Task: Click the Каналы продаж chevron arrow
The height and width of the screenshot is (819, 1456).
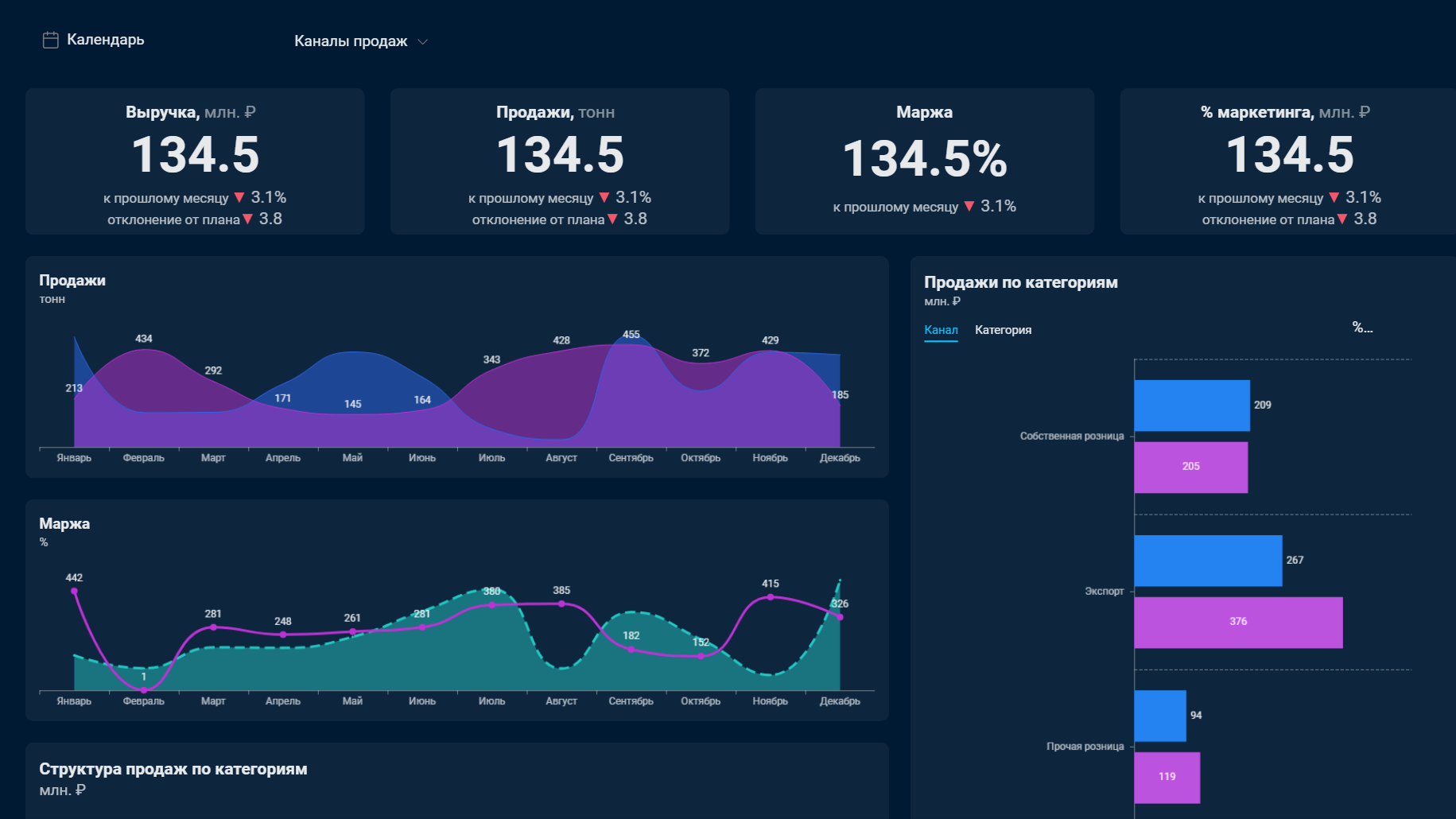Action: click(422, 42)
